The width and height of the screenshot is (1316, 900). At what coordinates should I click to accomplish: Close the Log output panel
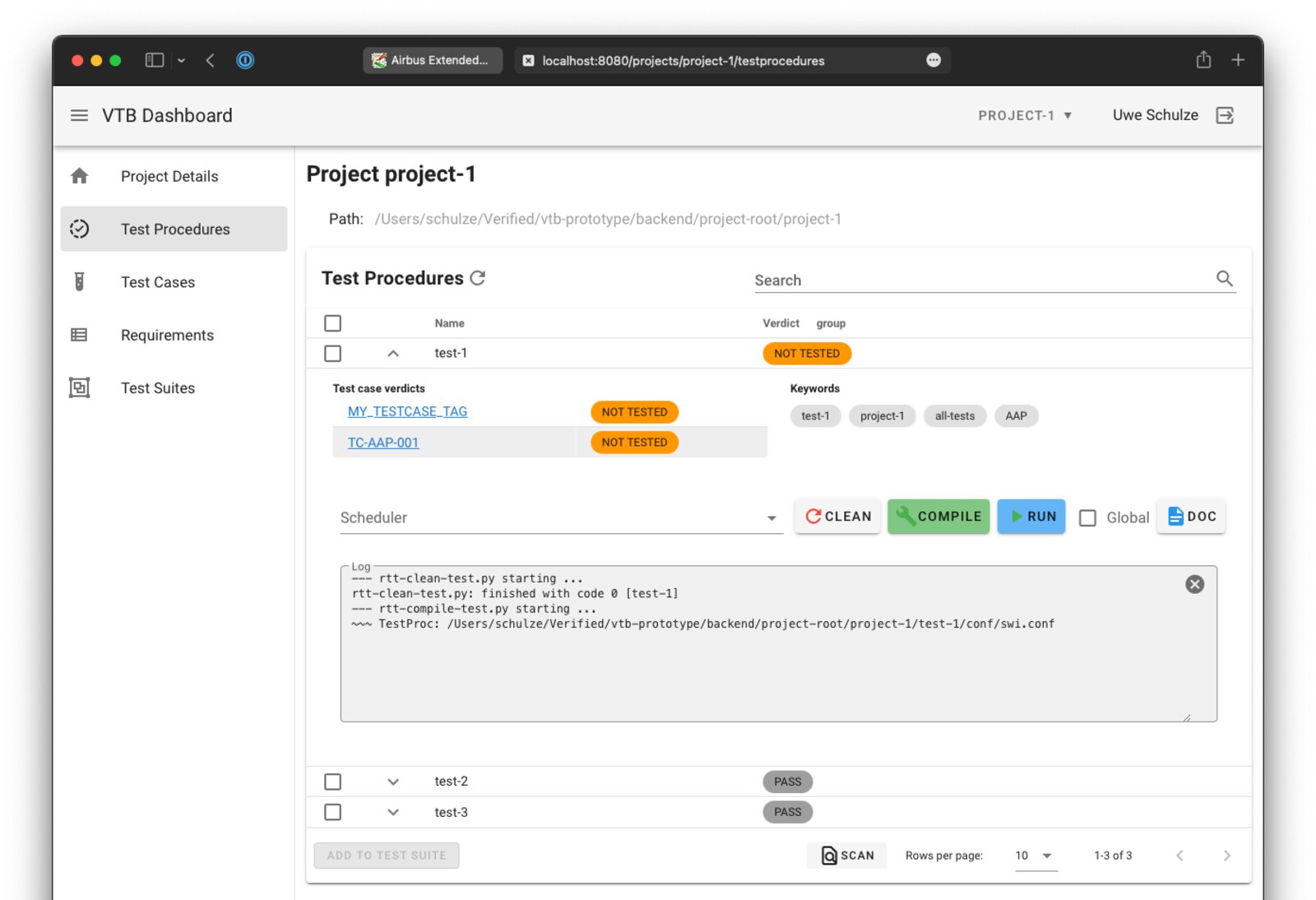pos(1194,584)
